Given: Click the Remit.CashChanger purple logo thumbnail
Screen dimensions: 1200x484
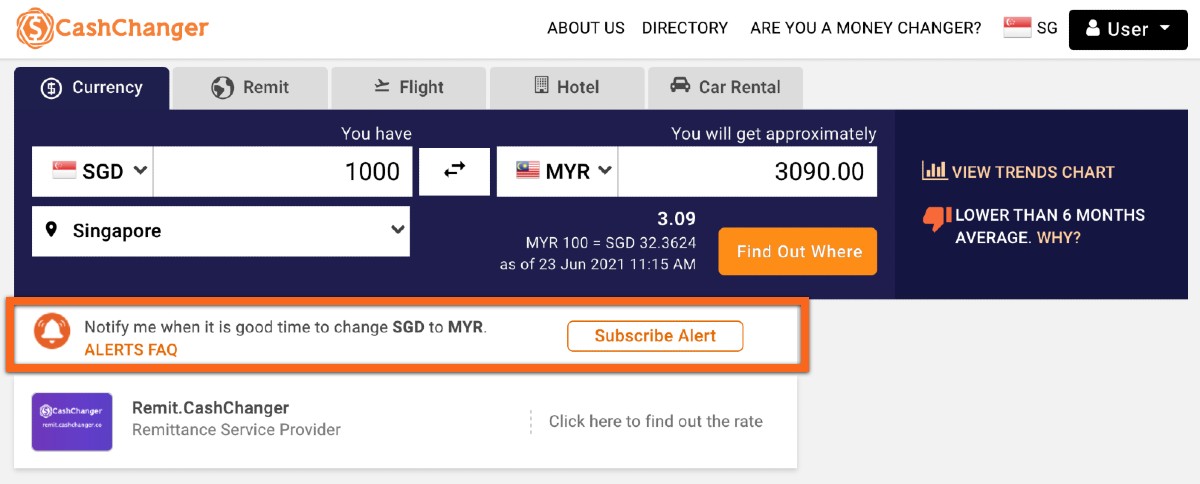Looking at the screenshot, I should click(72, 421).
